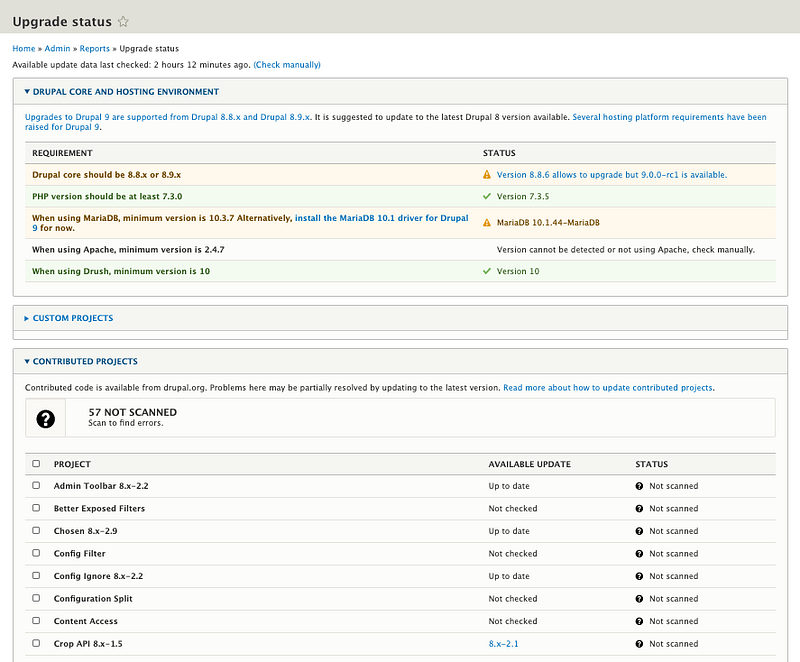Expand the Custom Projects section
Viewport: 800px width, 662px height.
coord(68,318)
